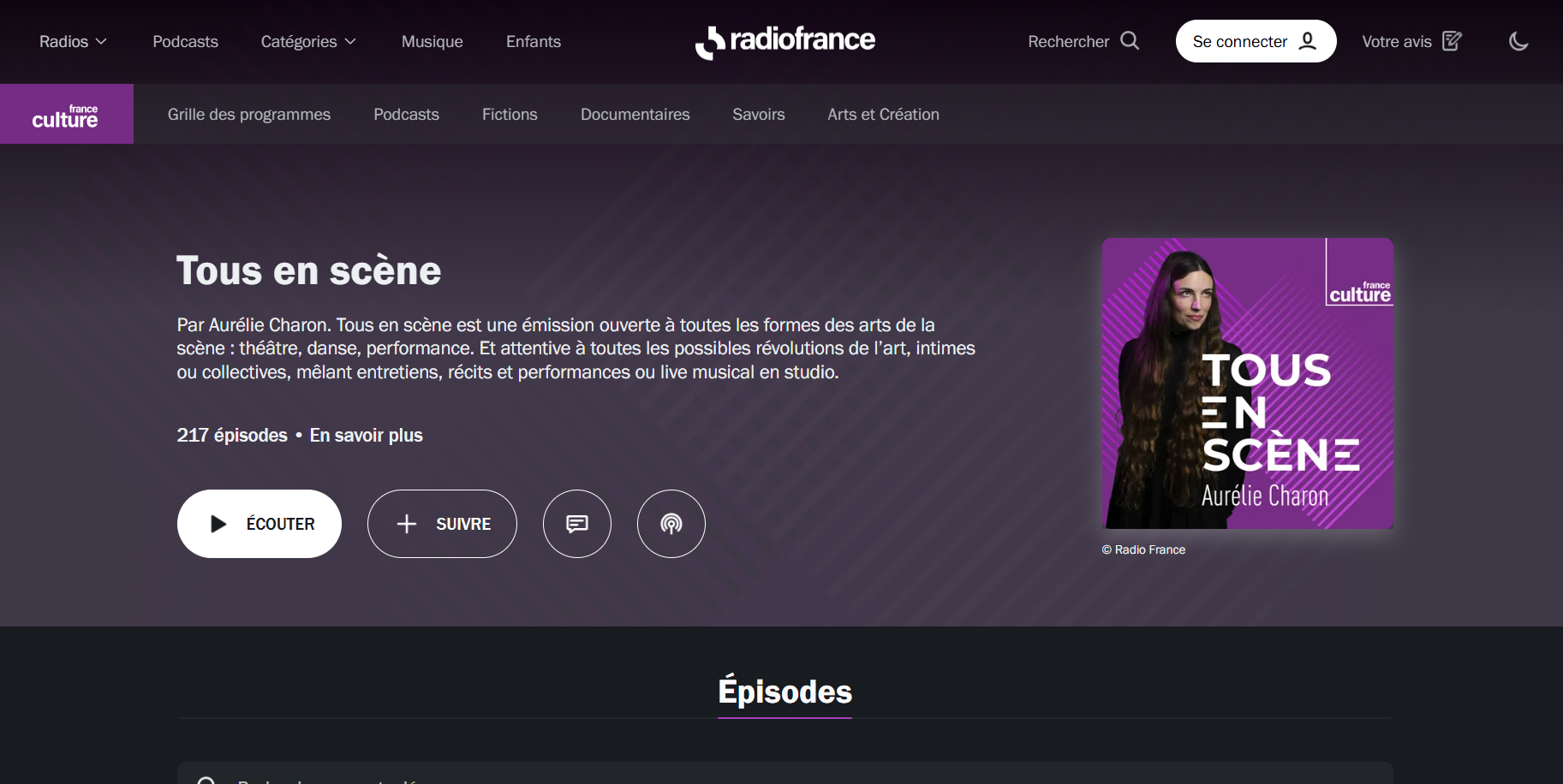Select Arts et Création tab
The image size is (1563, 784).
pyautogui.click(x=884, y=114)
